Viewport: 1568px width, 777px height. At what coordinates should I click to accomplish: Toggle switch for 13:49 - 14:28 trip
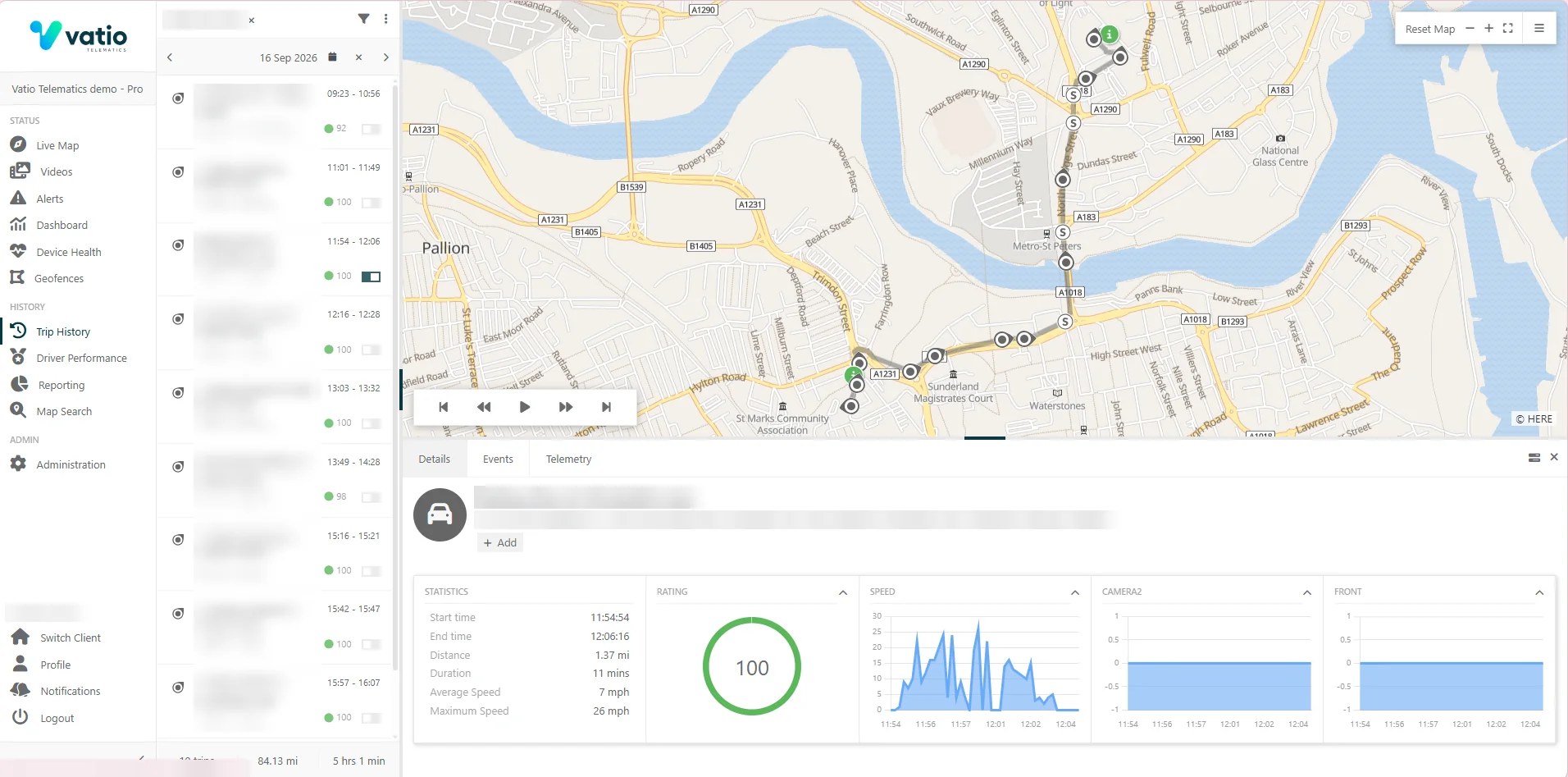371,497
